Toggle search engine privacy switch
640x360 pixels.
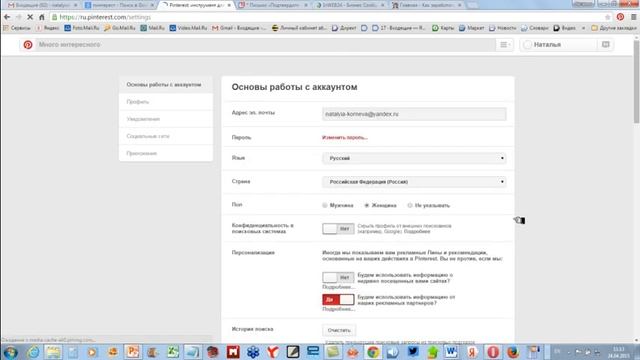(338, 229)
